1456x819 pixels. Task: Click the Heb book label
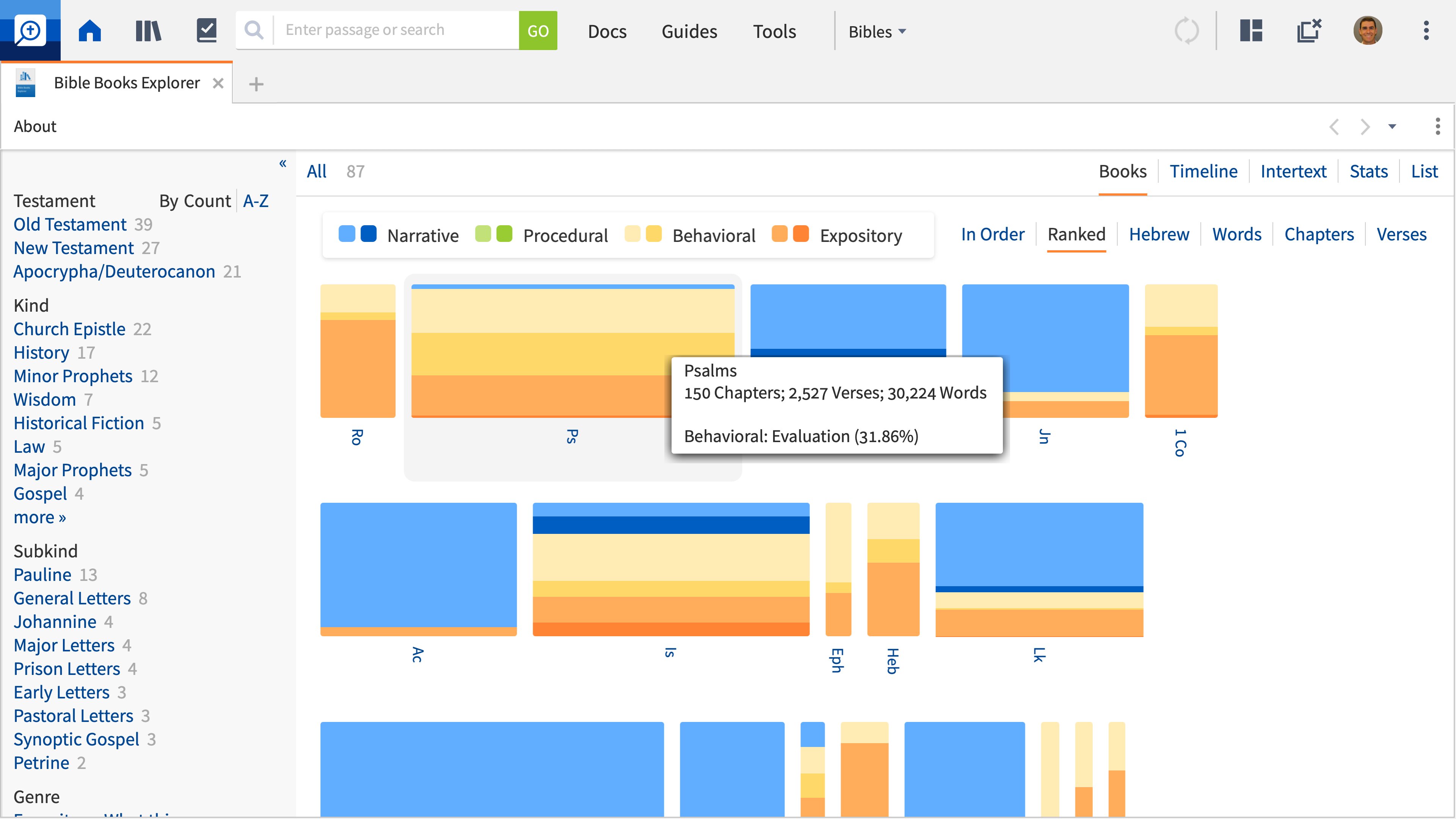893,661
